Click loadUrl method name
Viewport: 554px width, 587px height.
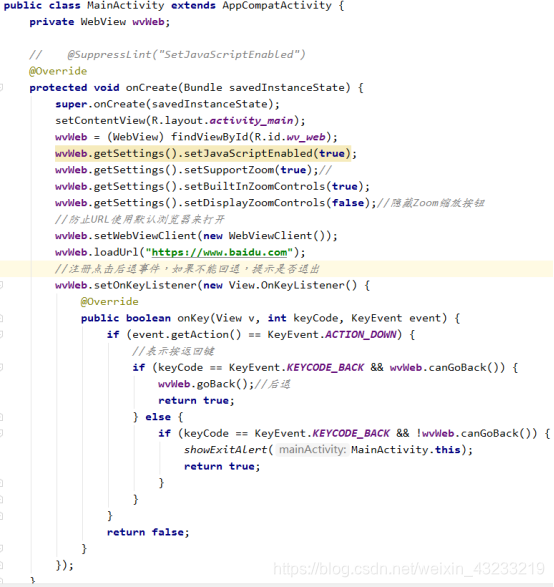[x=116, y=252]
